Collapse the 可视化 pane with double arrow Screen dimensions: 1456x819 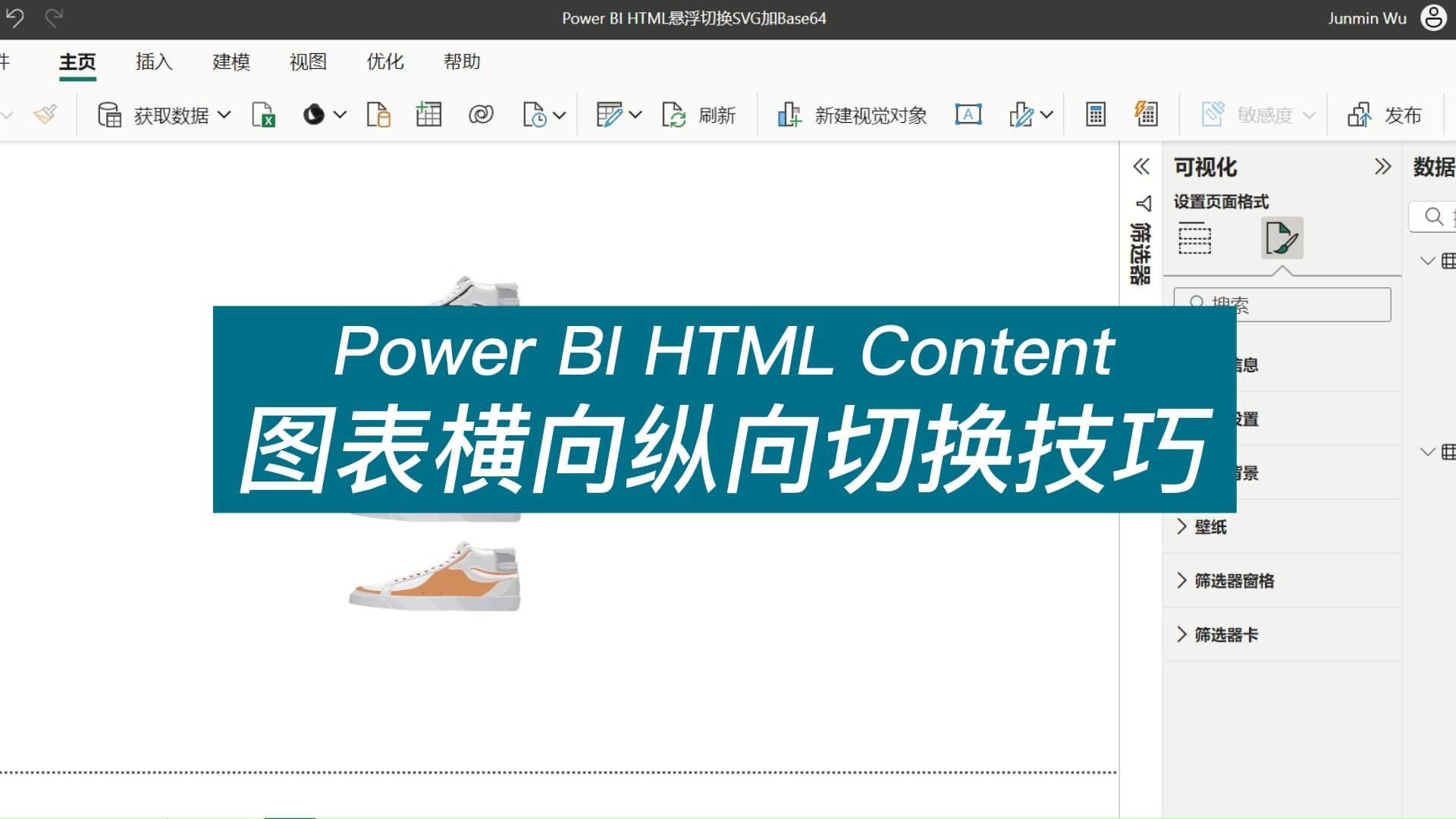pyautogui.click(x=1383, y=167)
